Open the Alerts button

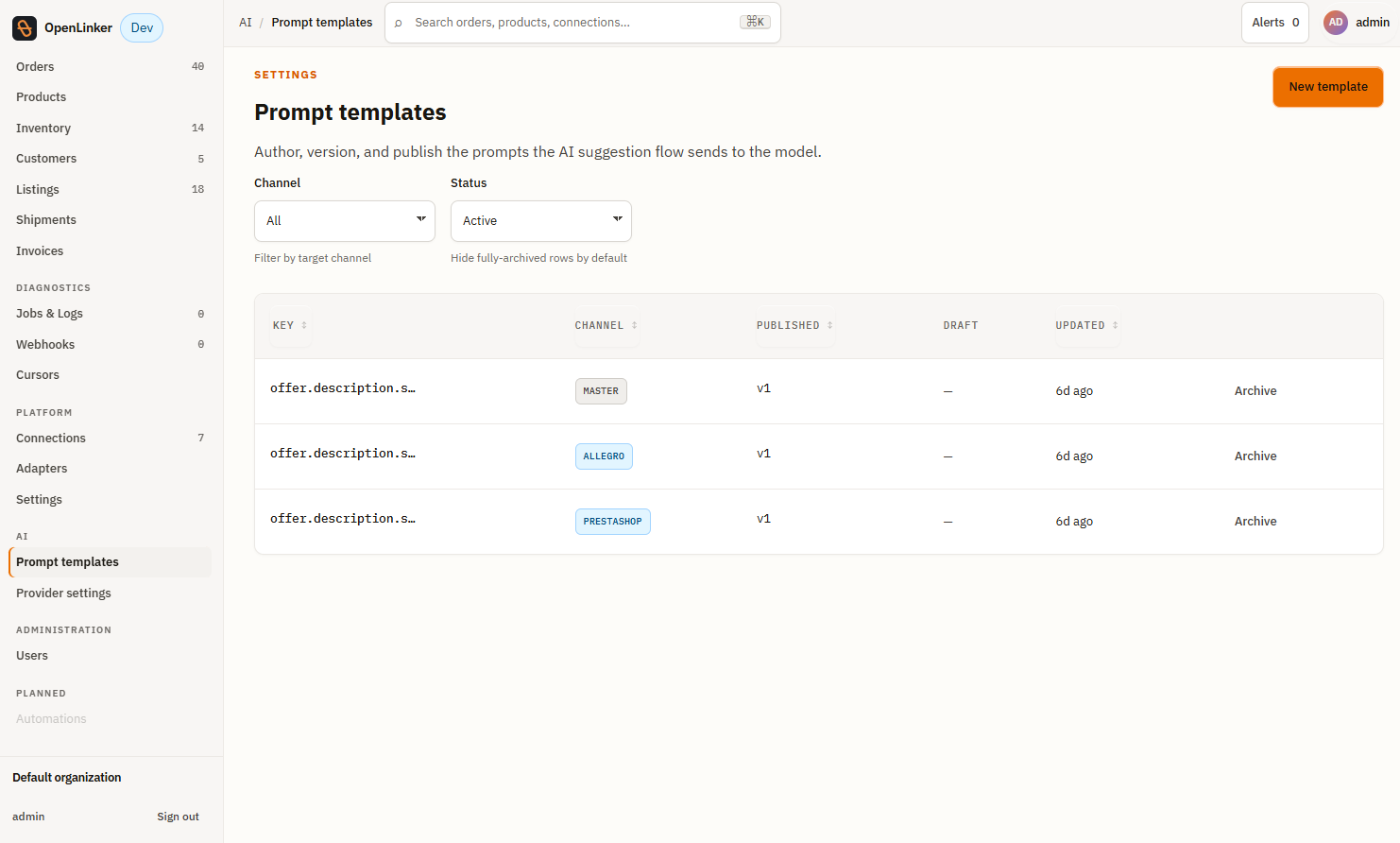(1275, 23)
